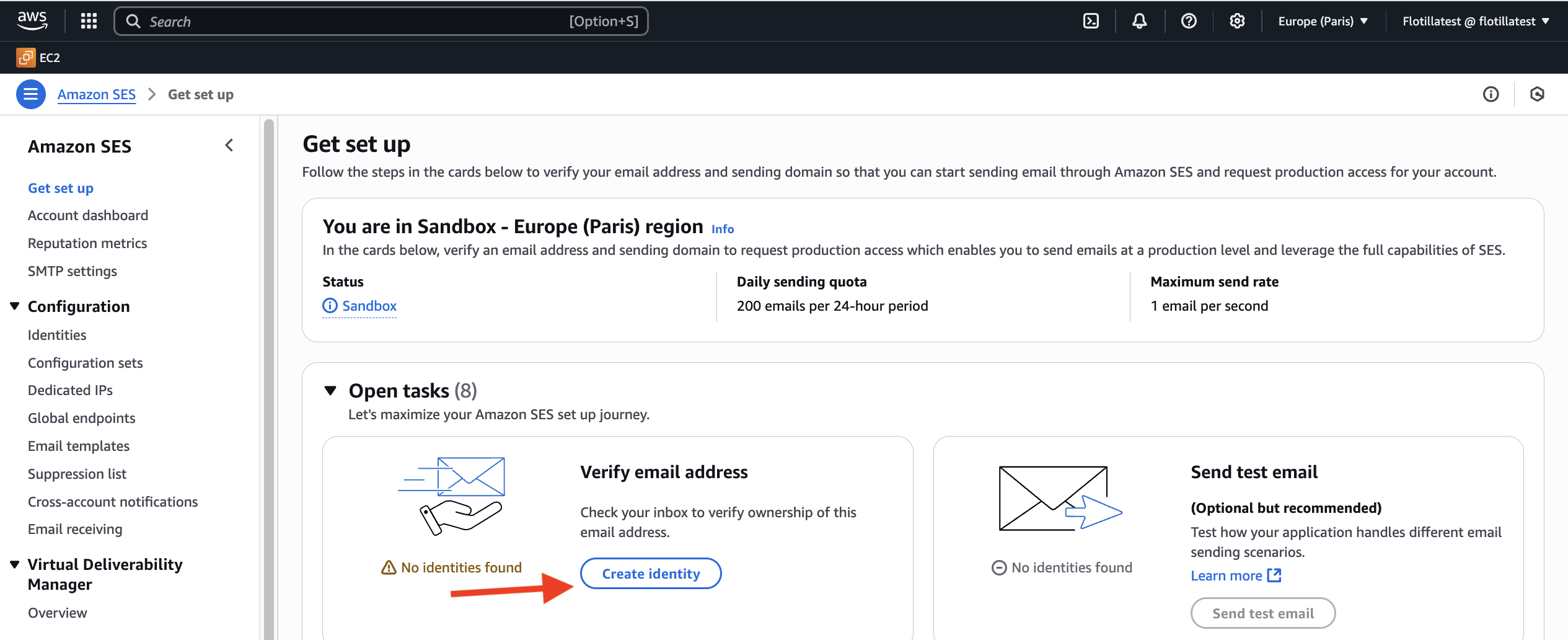Go to Account dashboard

tap(88, 215)
